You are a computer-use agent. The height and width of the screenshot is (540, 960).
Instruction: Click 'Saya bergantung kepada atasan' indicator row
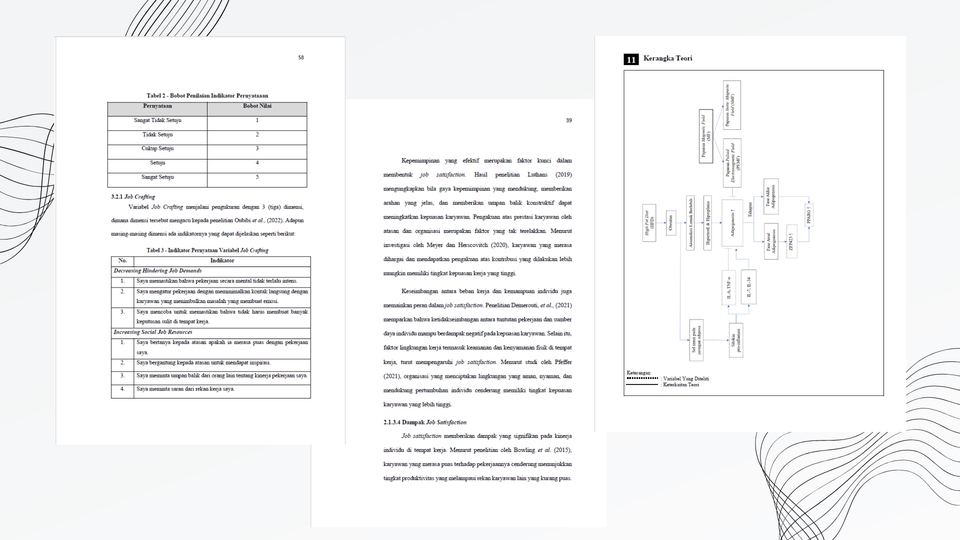coord(211,363)
